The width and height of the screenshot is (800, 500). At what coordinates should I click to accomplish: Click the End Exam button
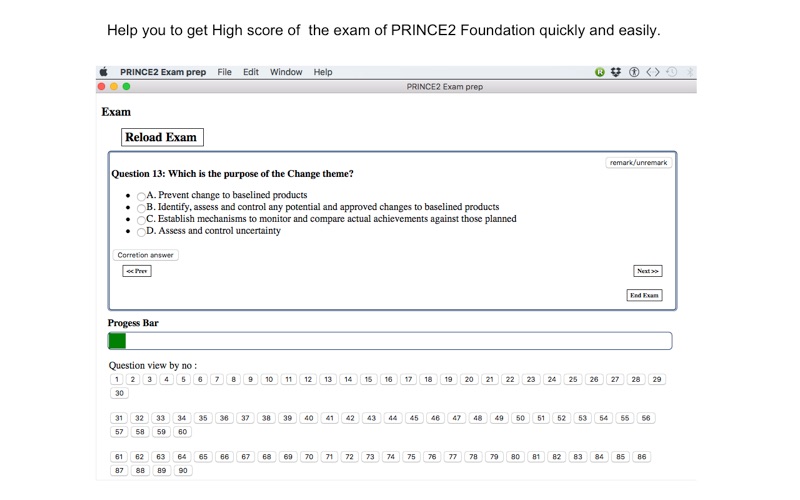point(644,295)
